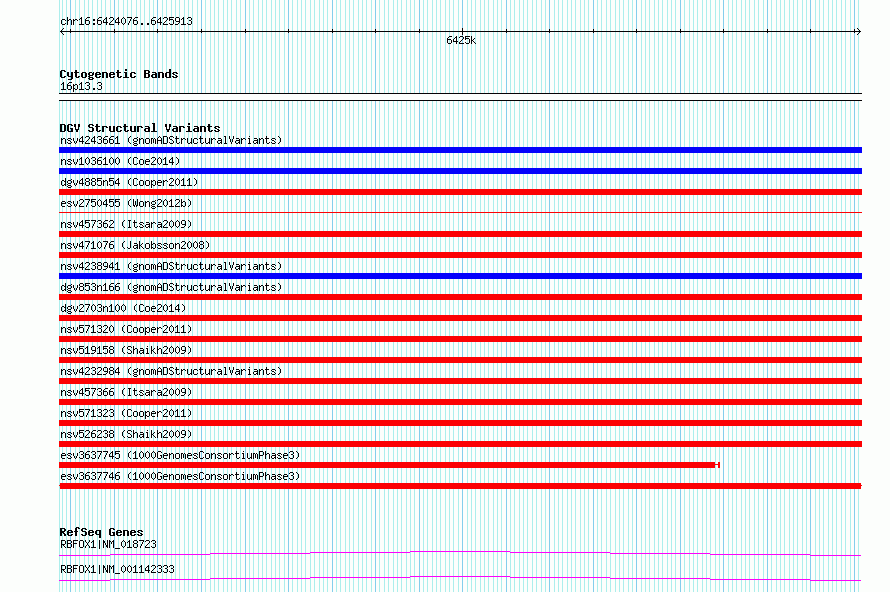Screen dimensions: 890x592
Task: Click the red bar under nsv519158
Action: 460,360
